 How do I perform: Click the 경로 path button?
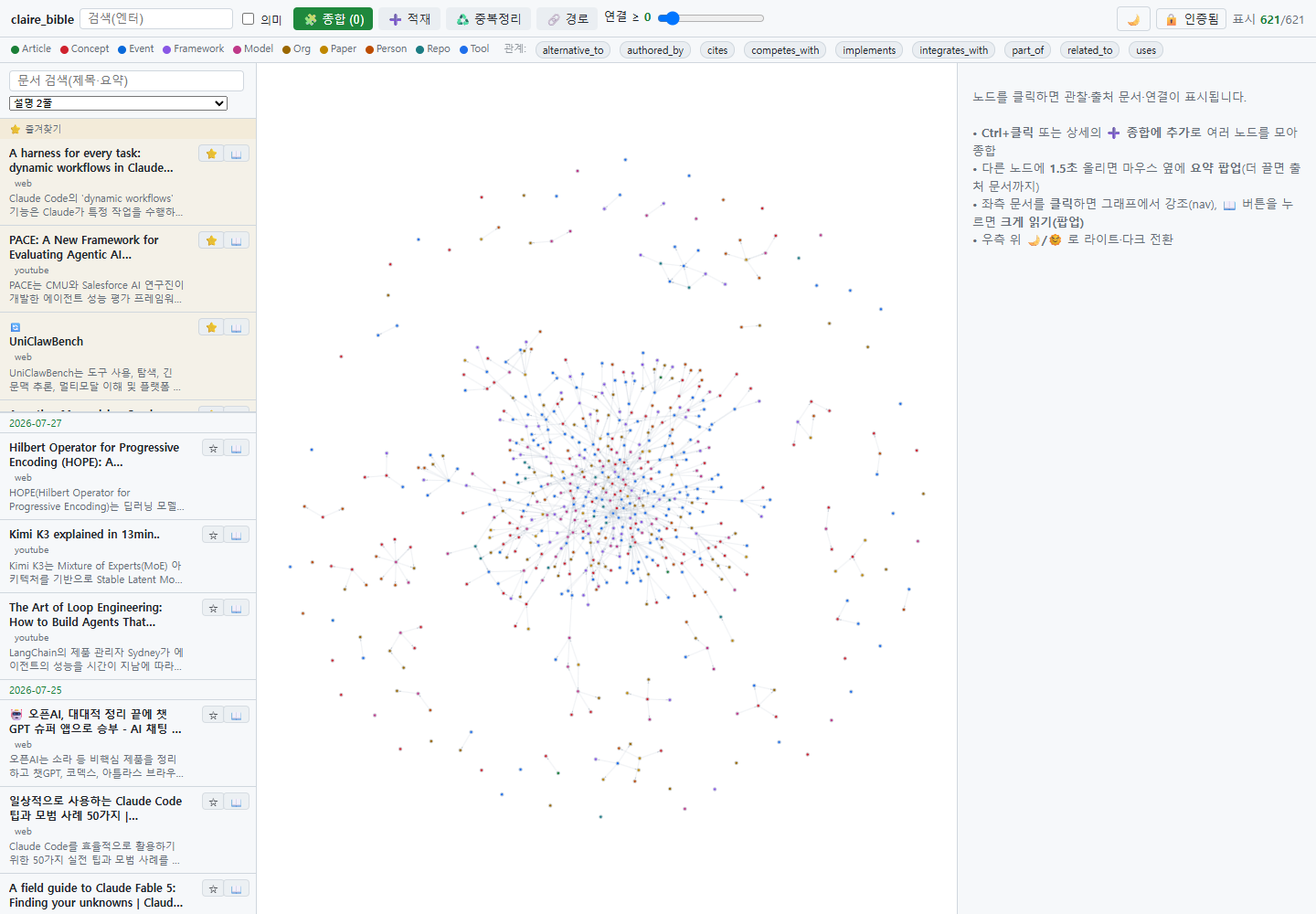click(x=567, y=19)
